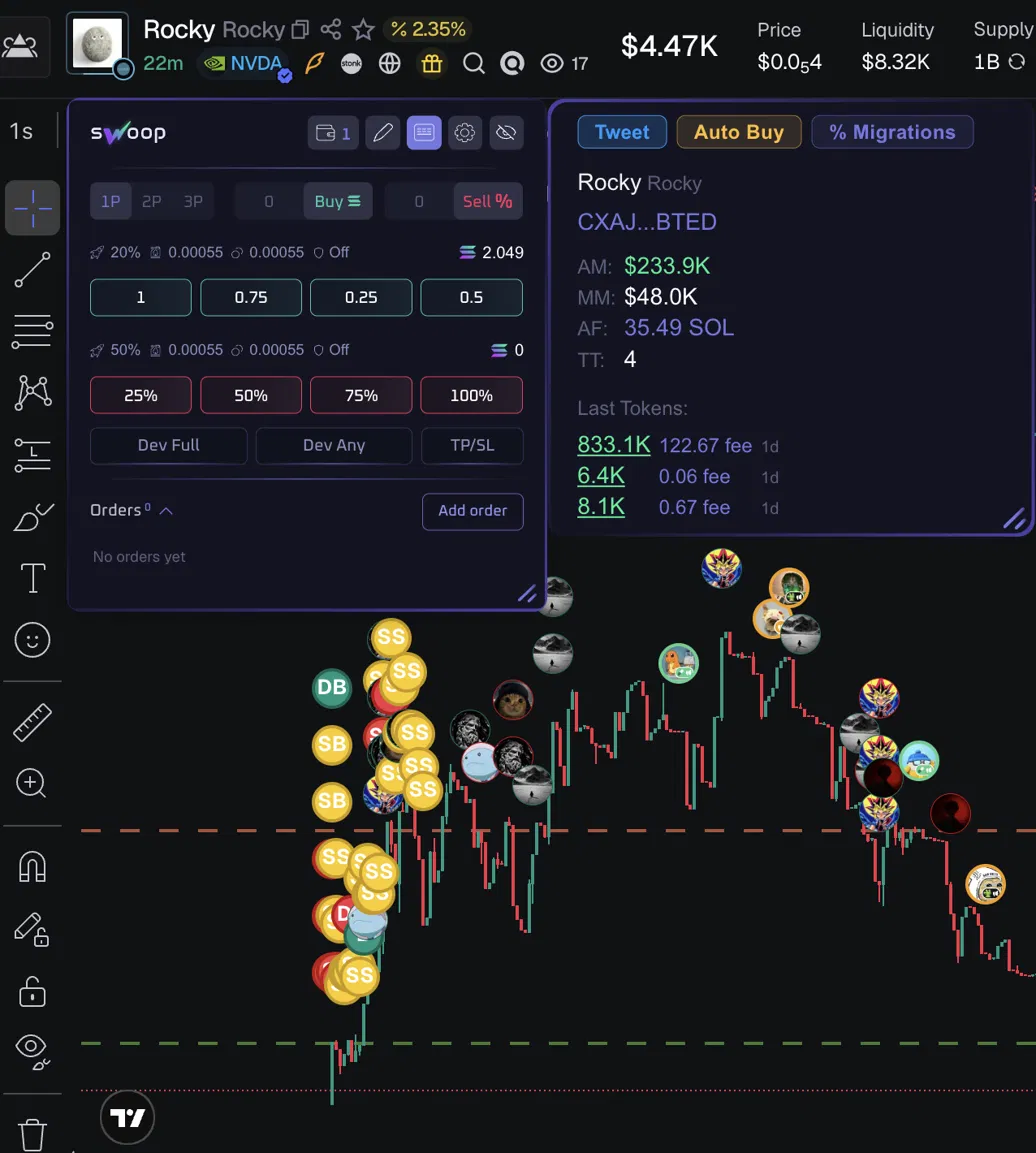Refresh the supply value

1017,62
